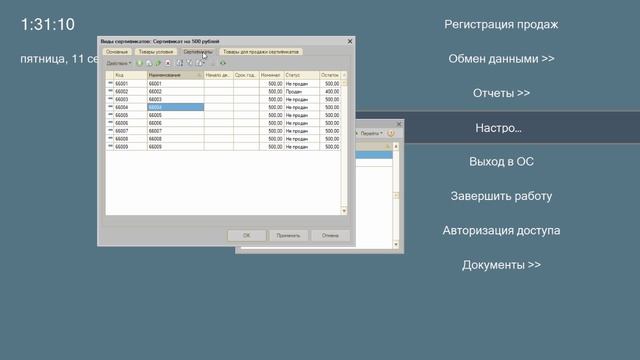Open Авторизация доступа menu item
The image size is (640, 360).
501,231
